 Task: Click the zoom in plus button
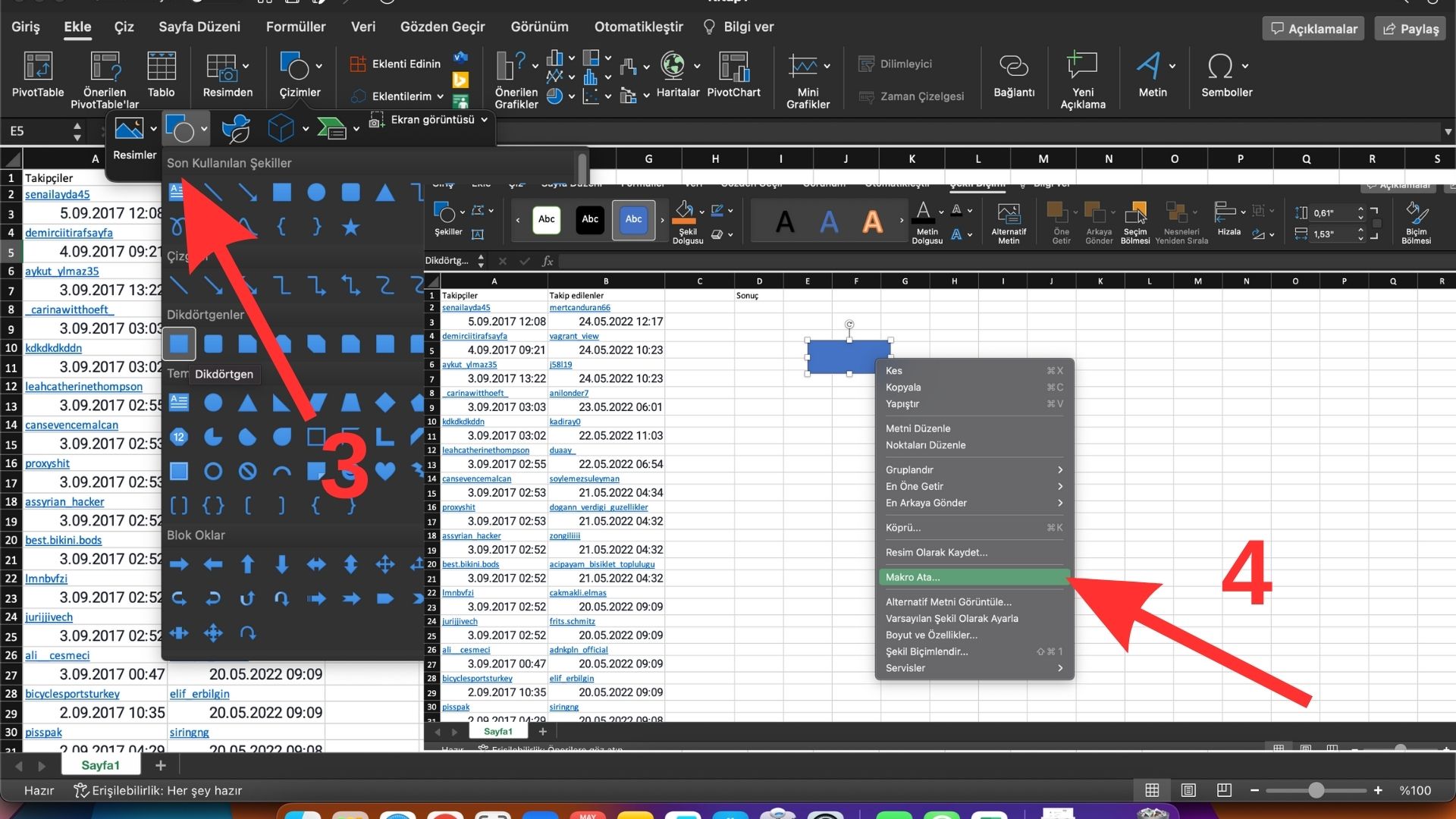pos(1378,790)
